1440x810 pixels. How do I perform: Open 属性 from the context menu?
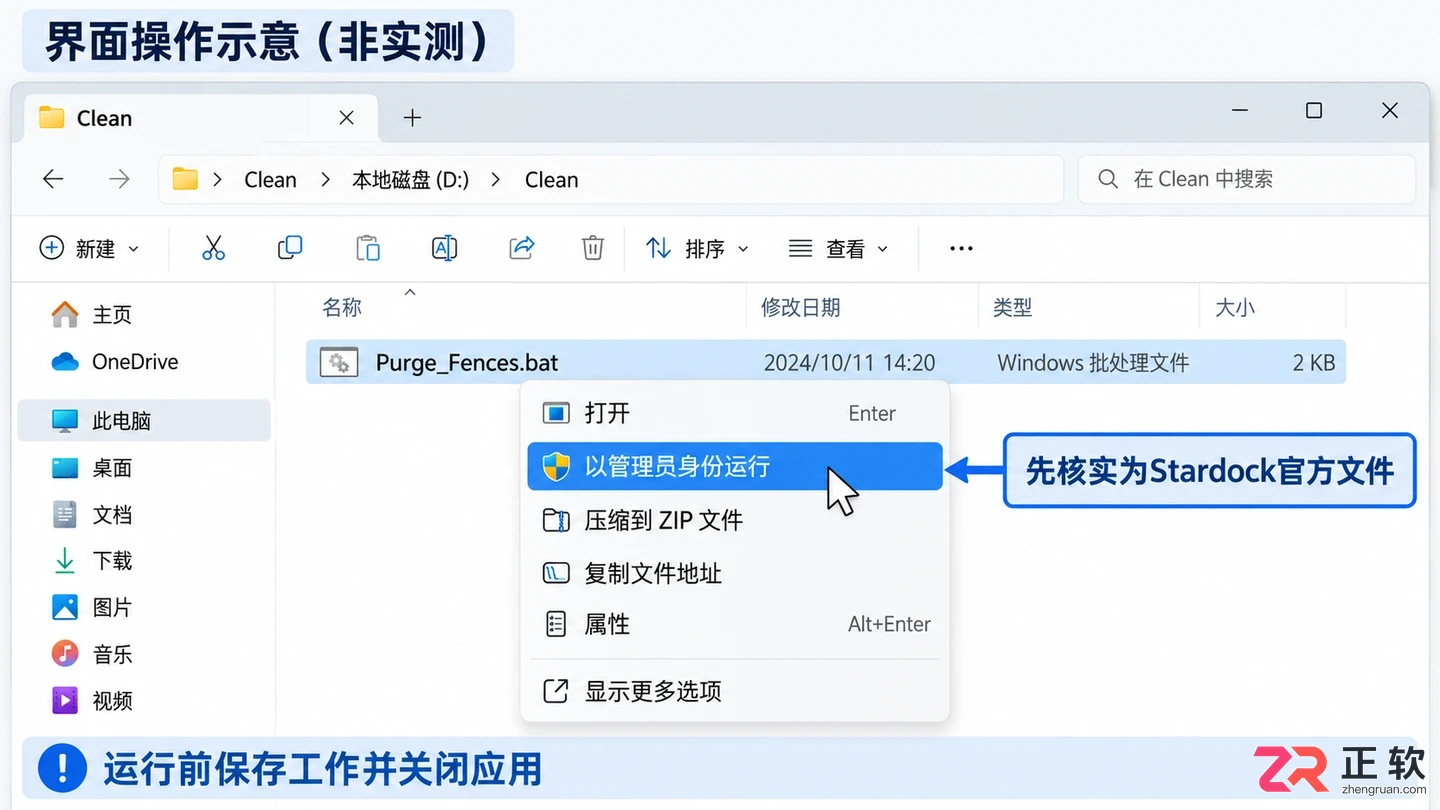click(735, 624)
